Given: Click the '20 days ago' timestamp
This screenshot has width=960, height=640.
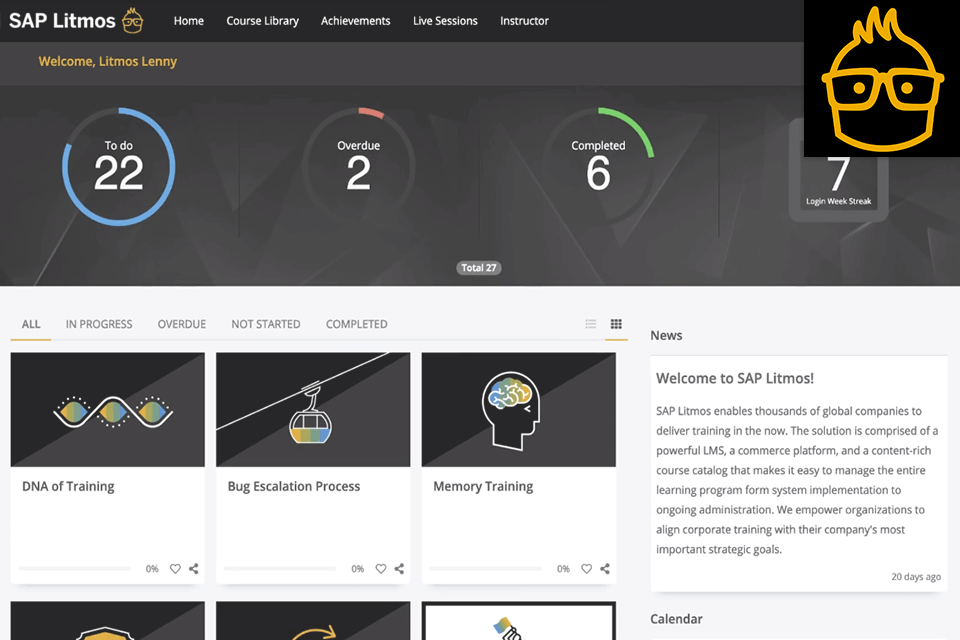Looking at the screenshot, I should 916,576.
